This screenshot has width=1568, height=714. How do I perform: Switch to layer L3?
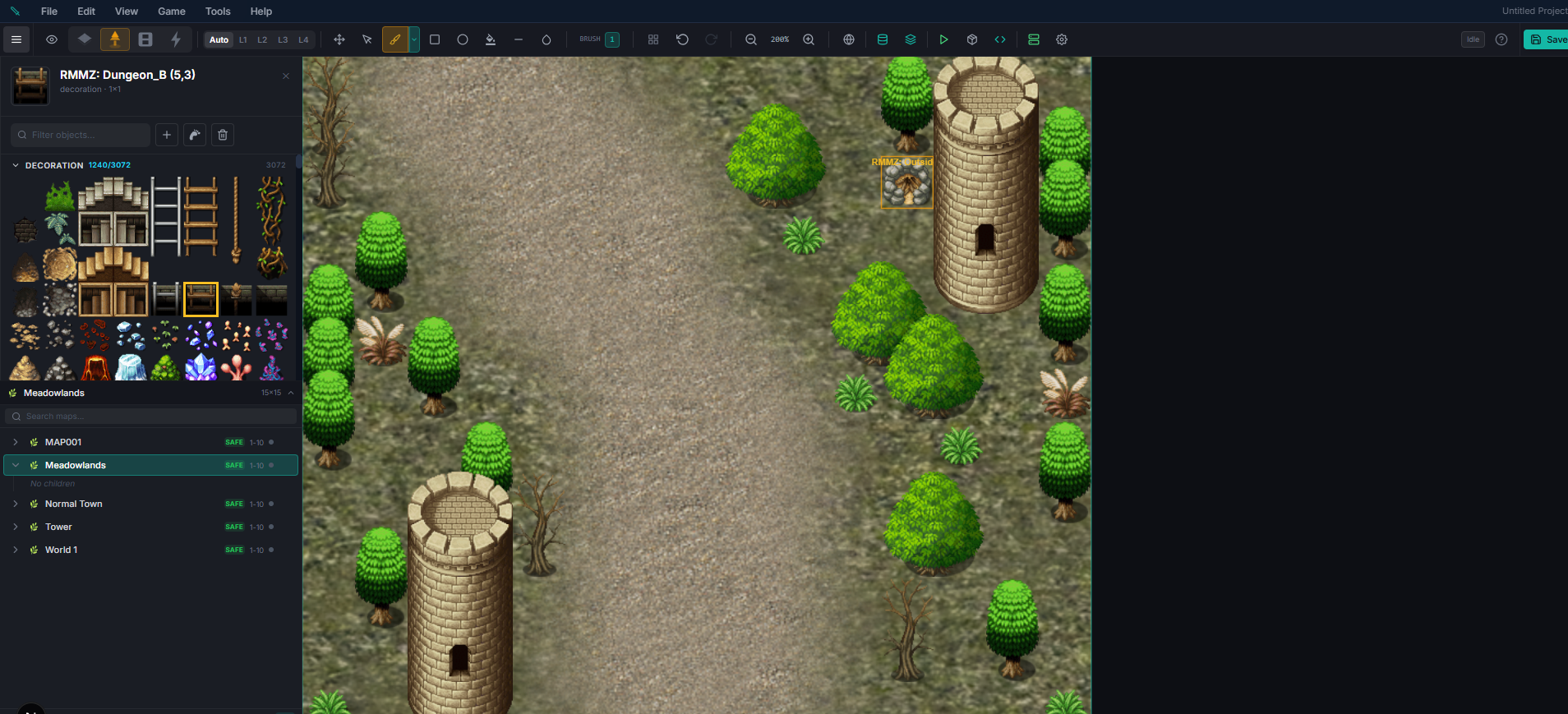coord(283,39)
